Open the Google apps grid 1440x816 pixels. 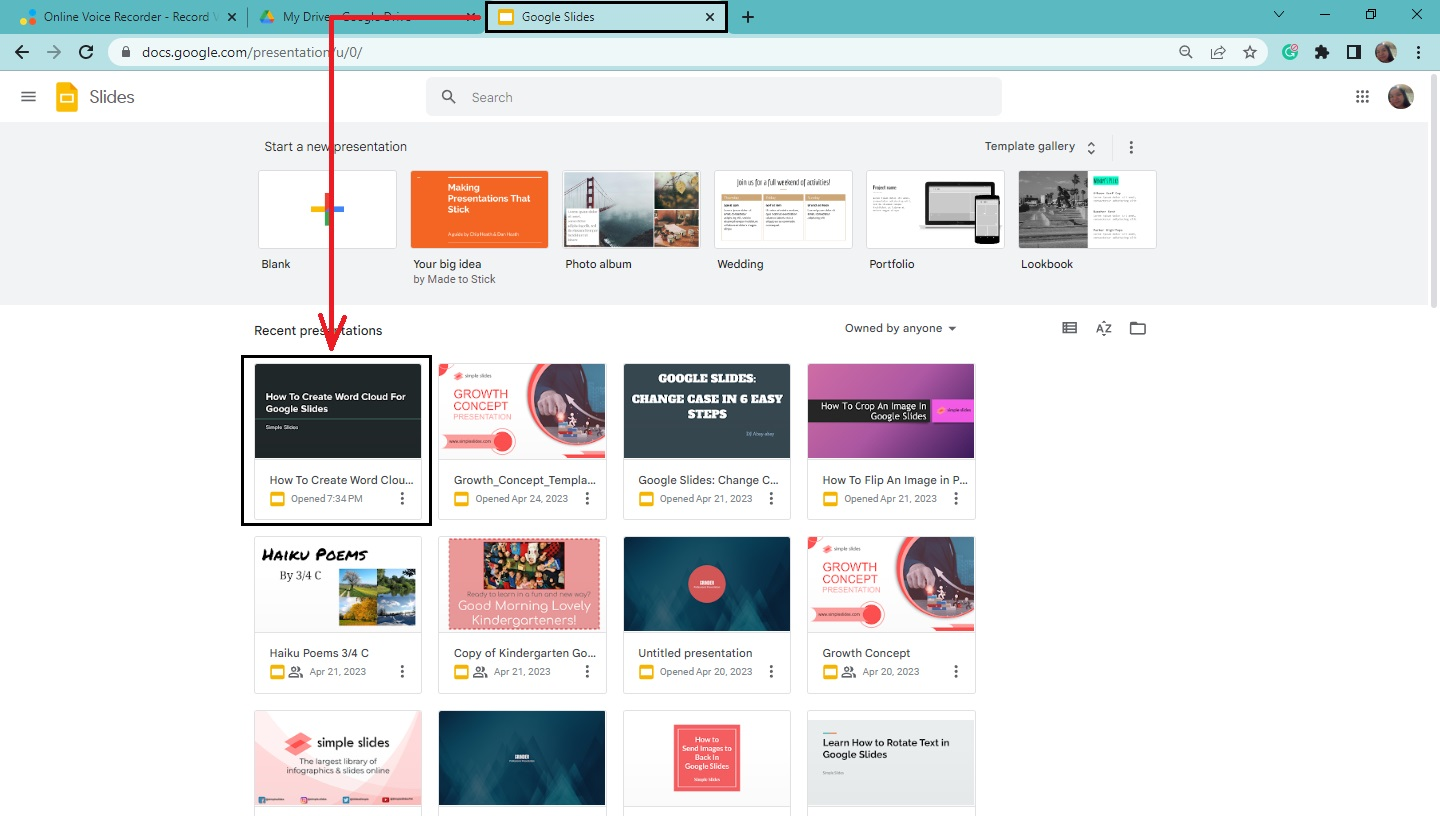1362,97
